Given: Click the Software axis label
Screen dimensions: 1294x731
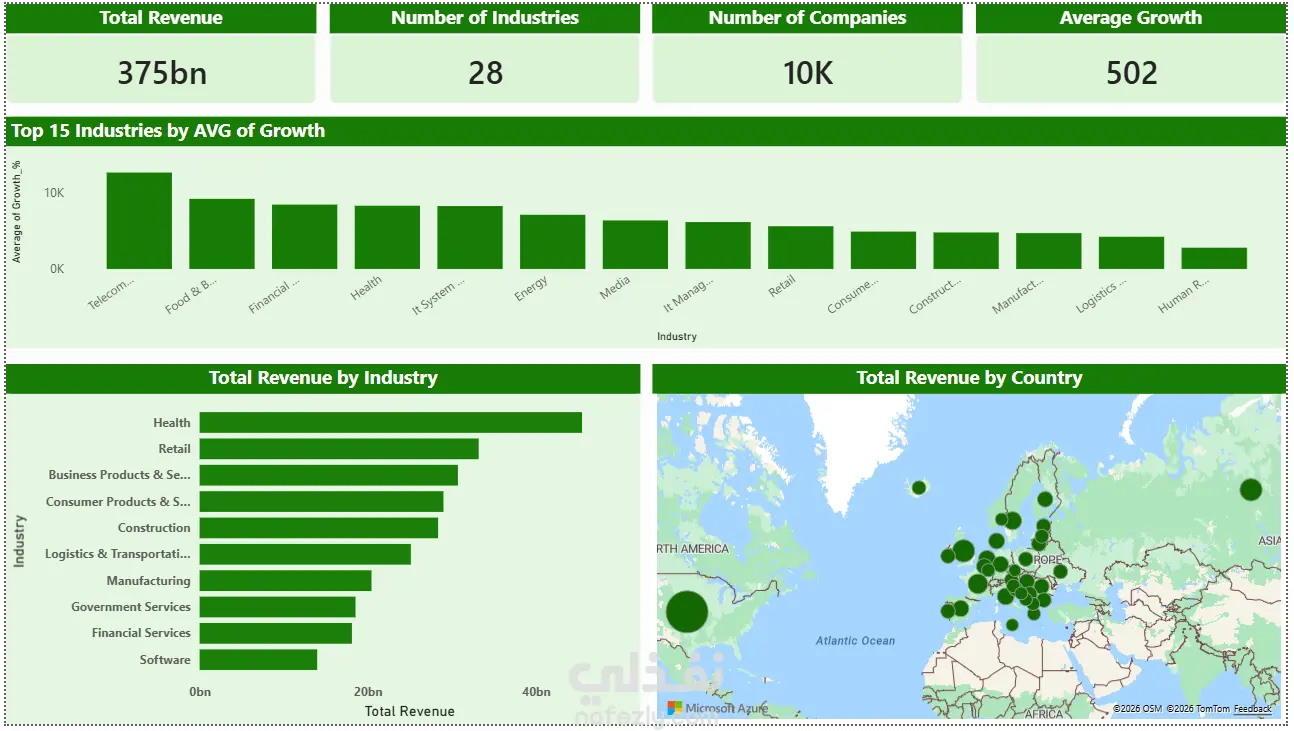Looking at the screenshot, I should coord(165,660).
